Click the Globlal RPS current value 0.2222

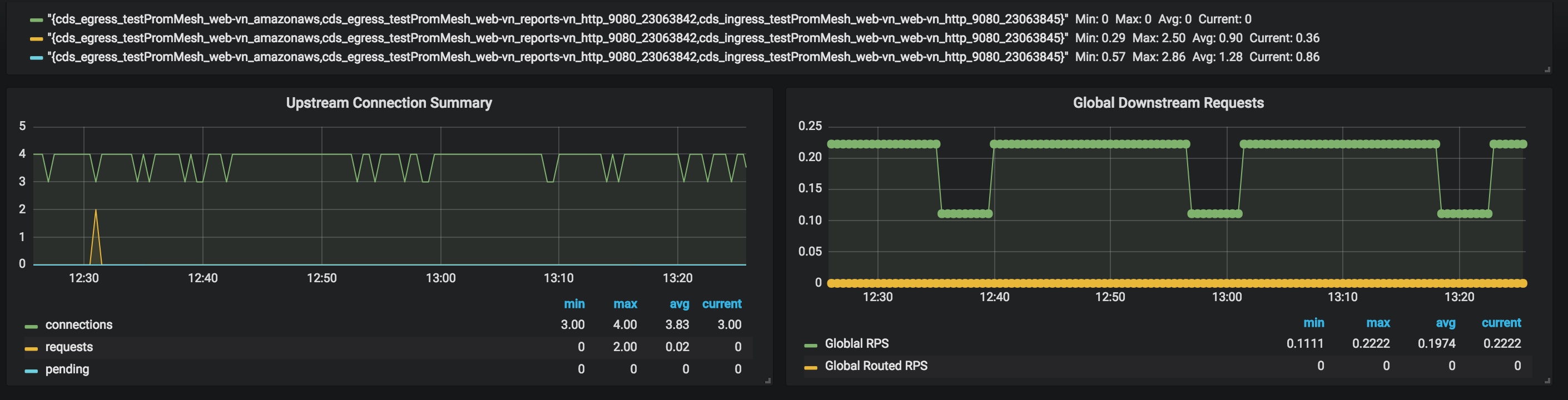click(1502, 343)
